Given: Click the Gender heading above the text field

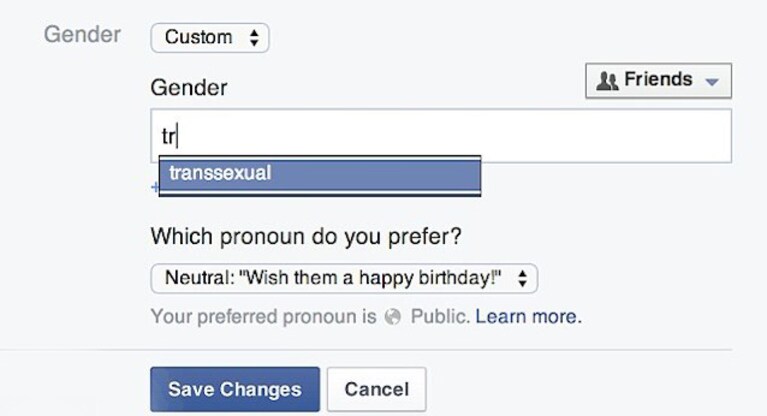Looking at the screenshot, I should [x=189, y=88].
